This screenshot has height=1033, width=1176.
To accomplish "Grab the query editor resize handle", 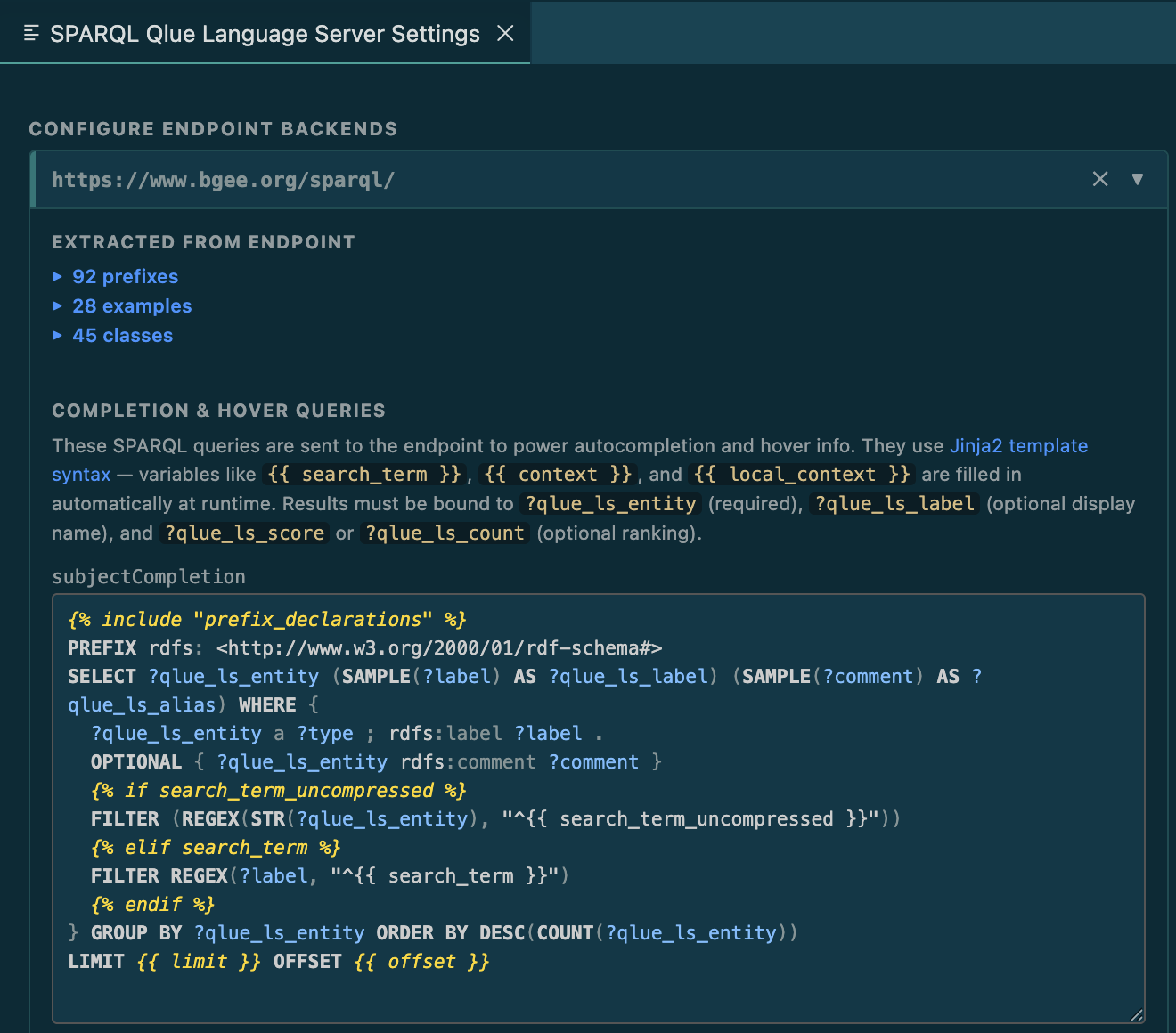I will pos(1136,1014).
